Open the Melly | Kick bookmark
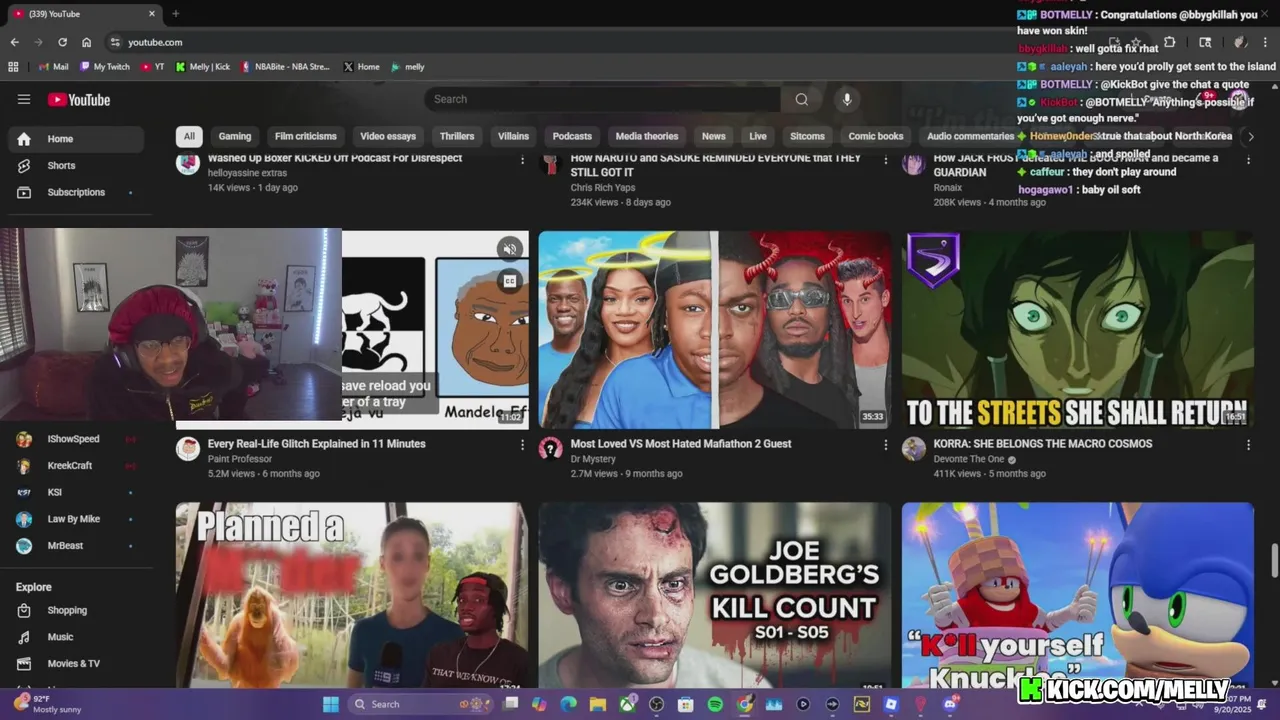Image resolution: width=1280 pixels, height=720 pixels. click(x=202, y=67)
